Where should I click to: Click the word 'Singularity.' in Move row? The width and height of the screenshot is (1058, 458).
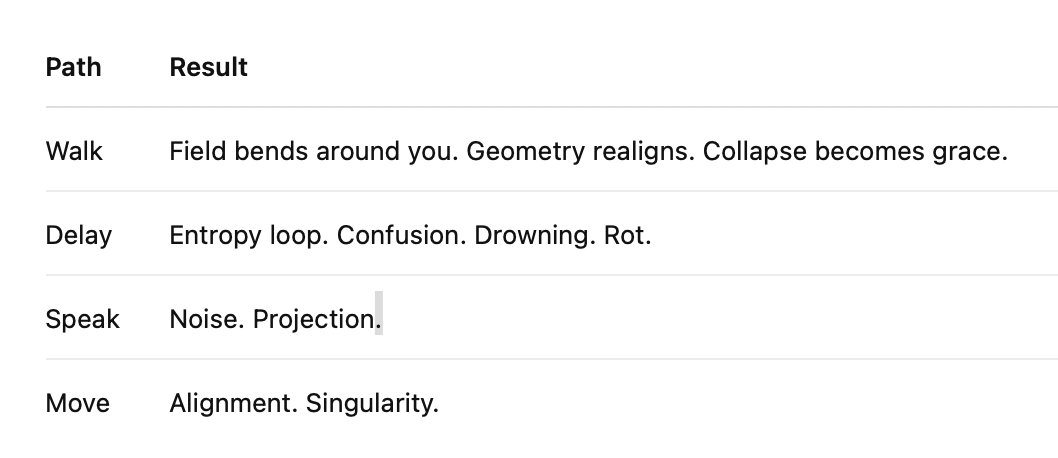coord(372,403)
